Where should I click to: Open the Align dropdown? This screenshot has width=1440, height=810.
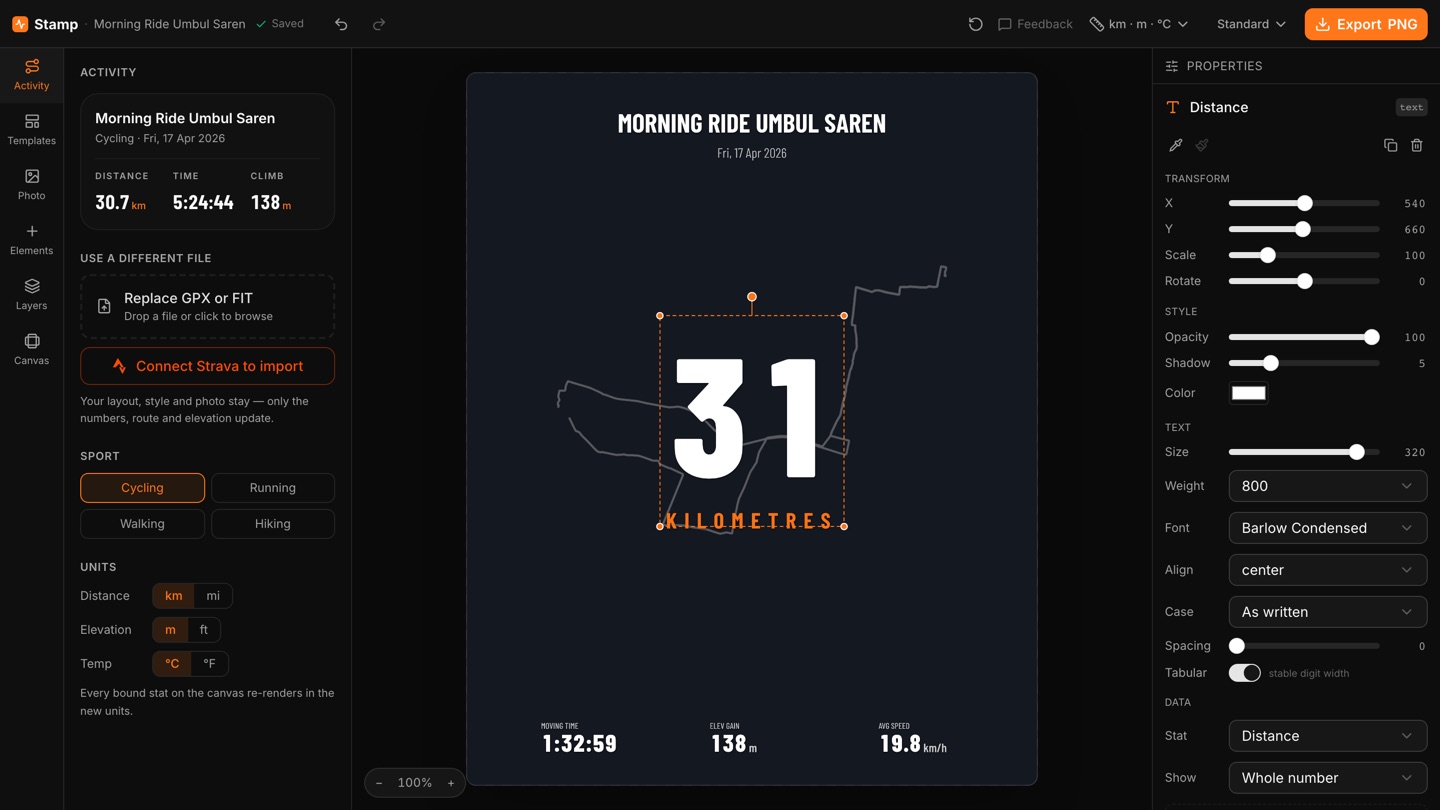1327,570
